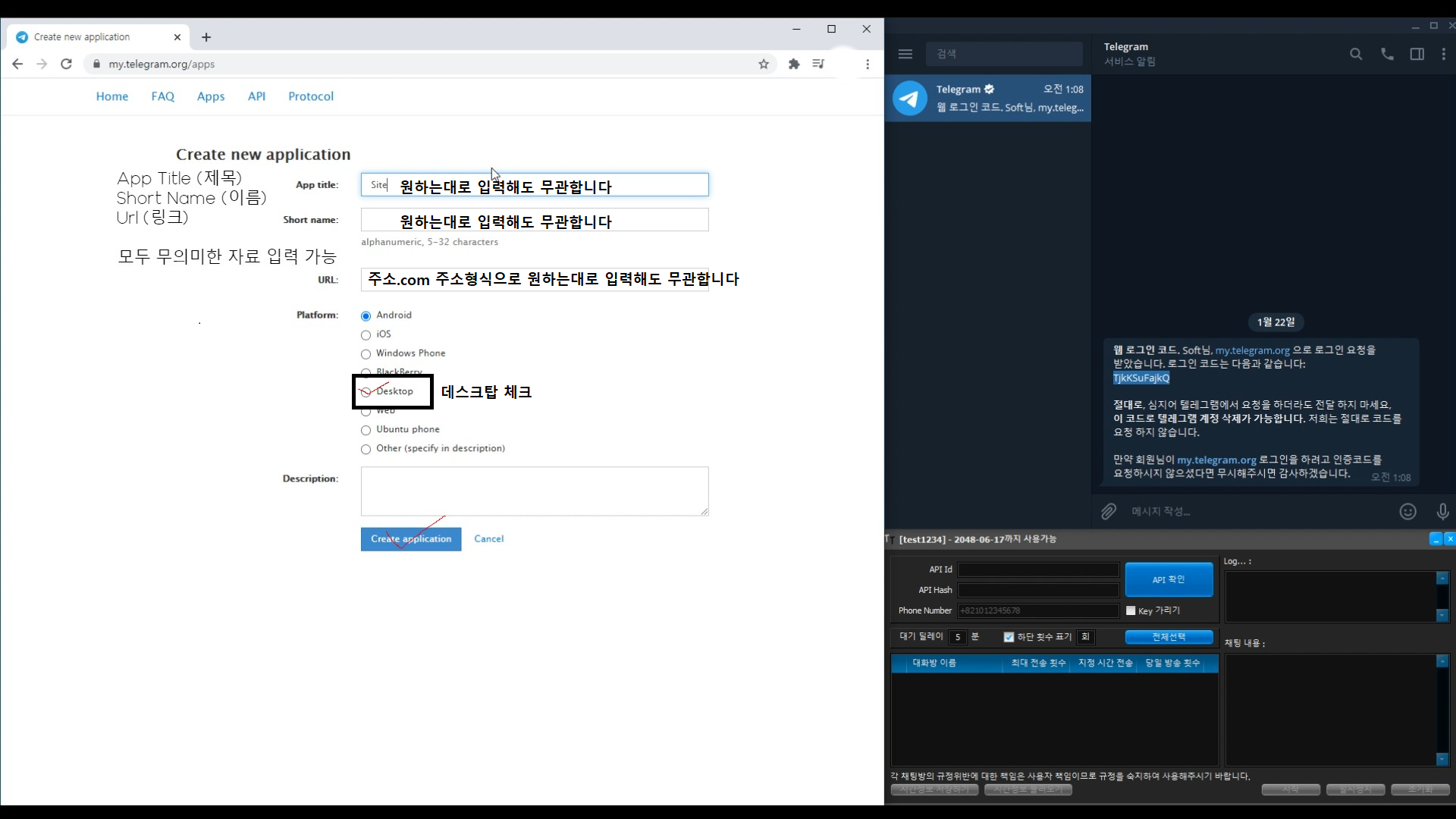Viewport: 1456px width, 819px height.
Task: Open the Telegram emoji picker
Action: 1407,512
